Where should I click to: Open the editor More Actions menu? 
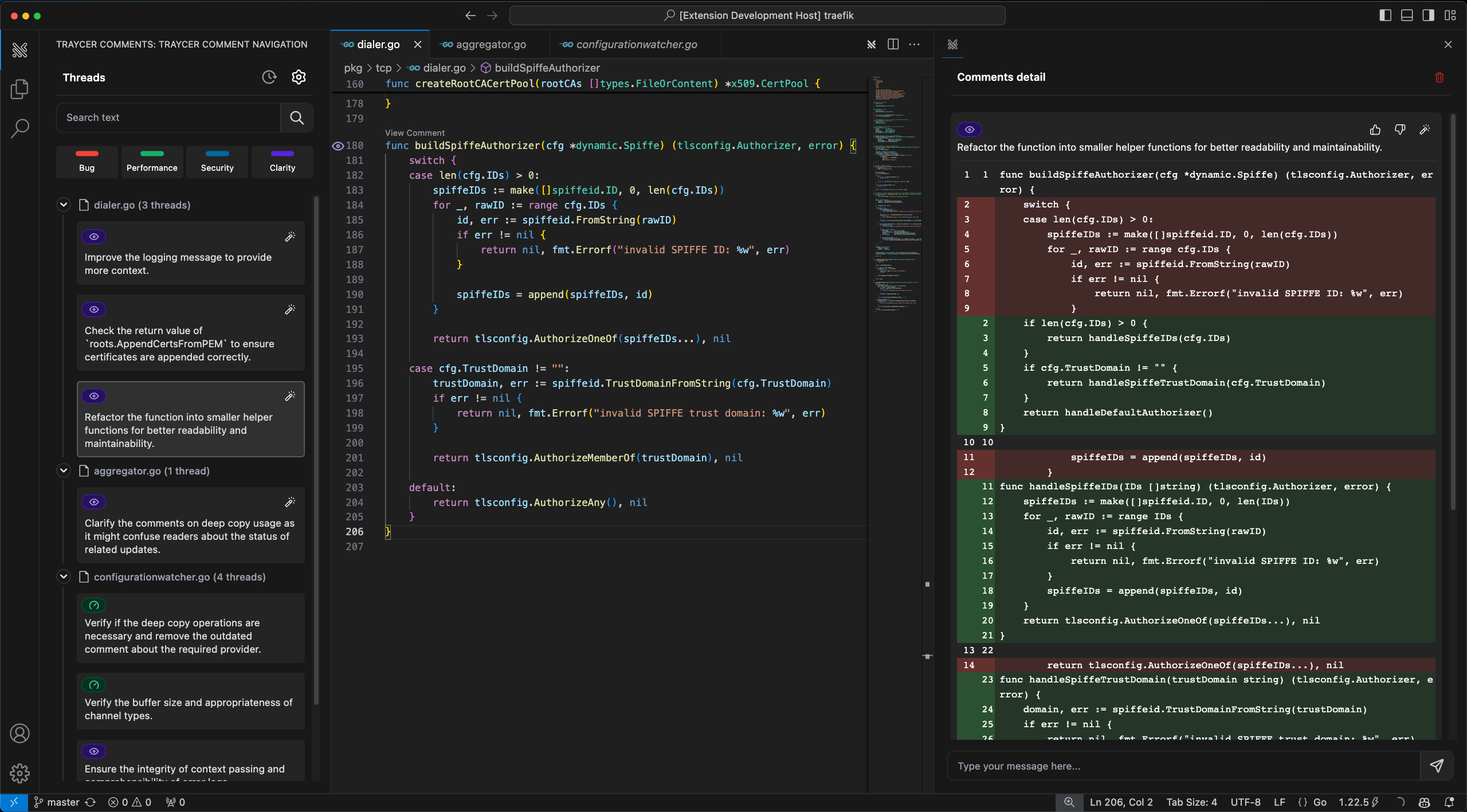915,44
